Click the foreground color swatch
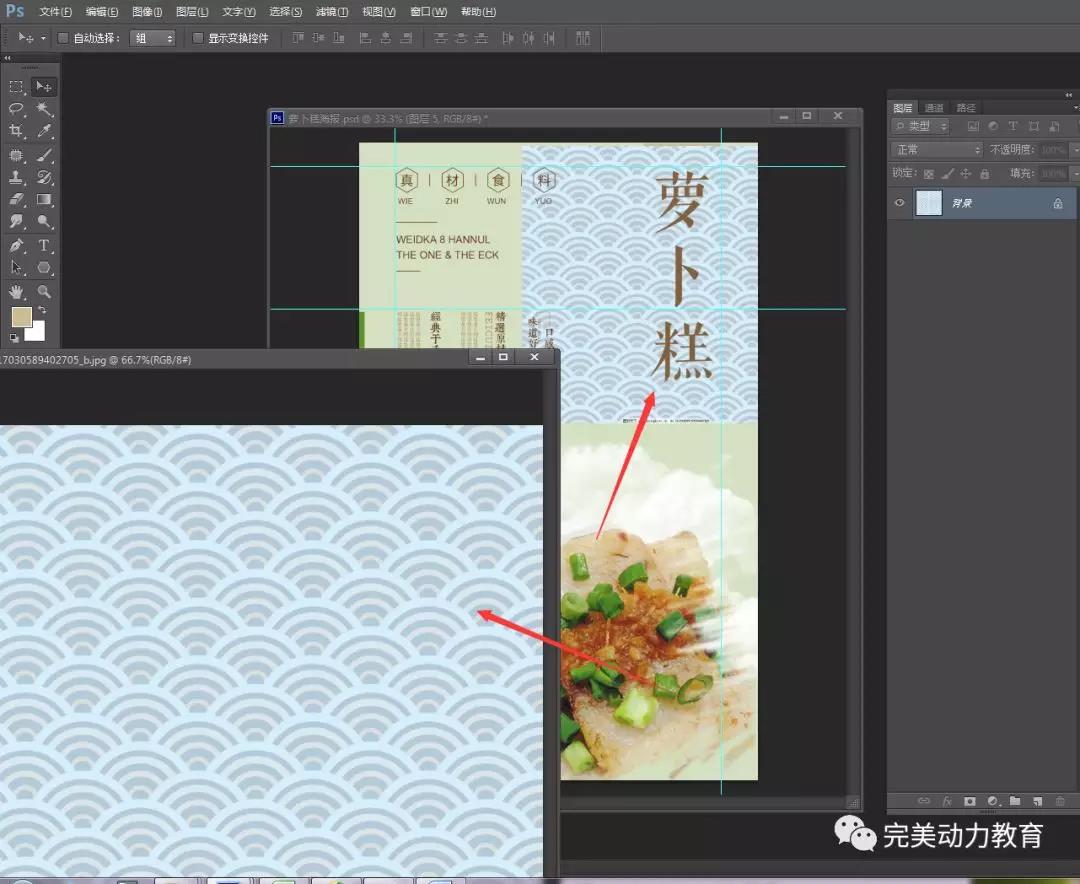The height and width of the screenshot is (884, 1080). (20, 317)
